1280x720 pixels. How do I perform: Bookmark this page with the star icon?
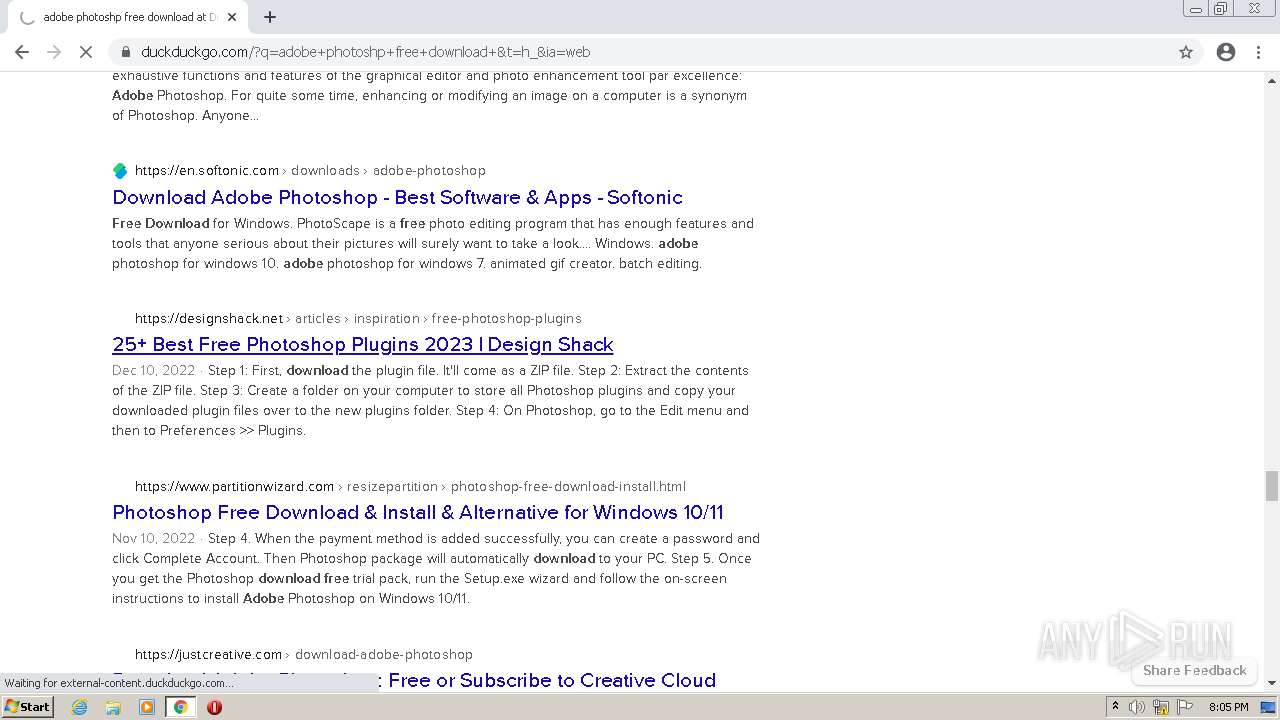pyautogui.click(x=1186, y=52)
